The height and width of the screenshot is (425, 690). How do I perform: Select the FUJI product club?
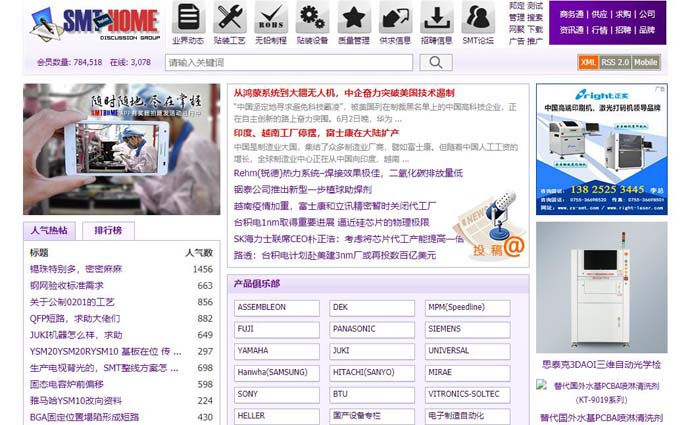(277, 330)
